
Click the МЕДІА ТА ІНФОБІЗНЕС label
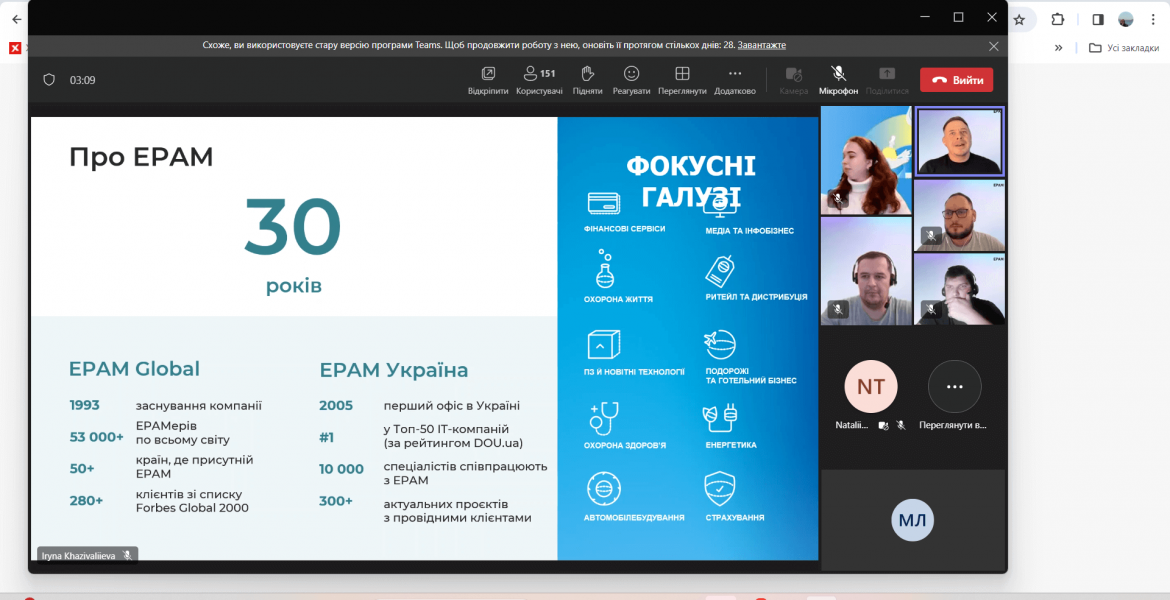click(x=749, y=231)
